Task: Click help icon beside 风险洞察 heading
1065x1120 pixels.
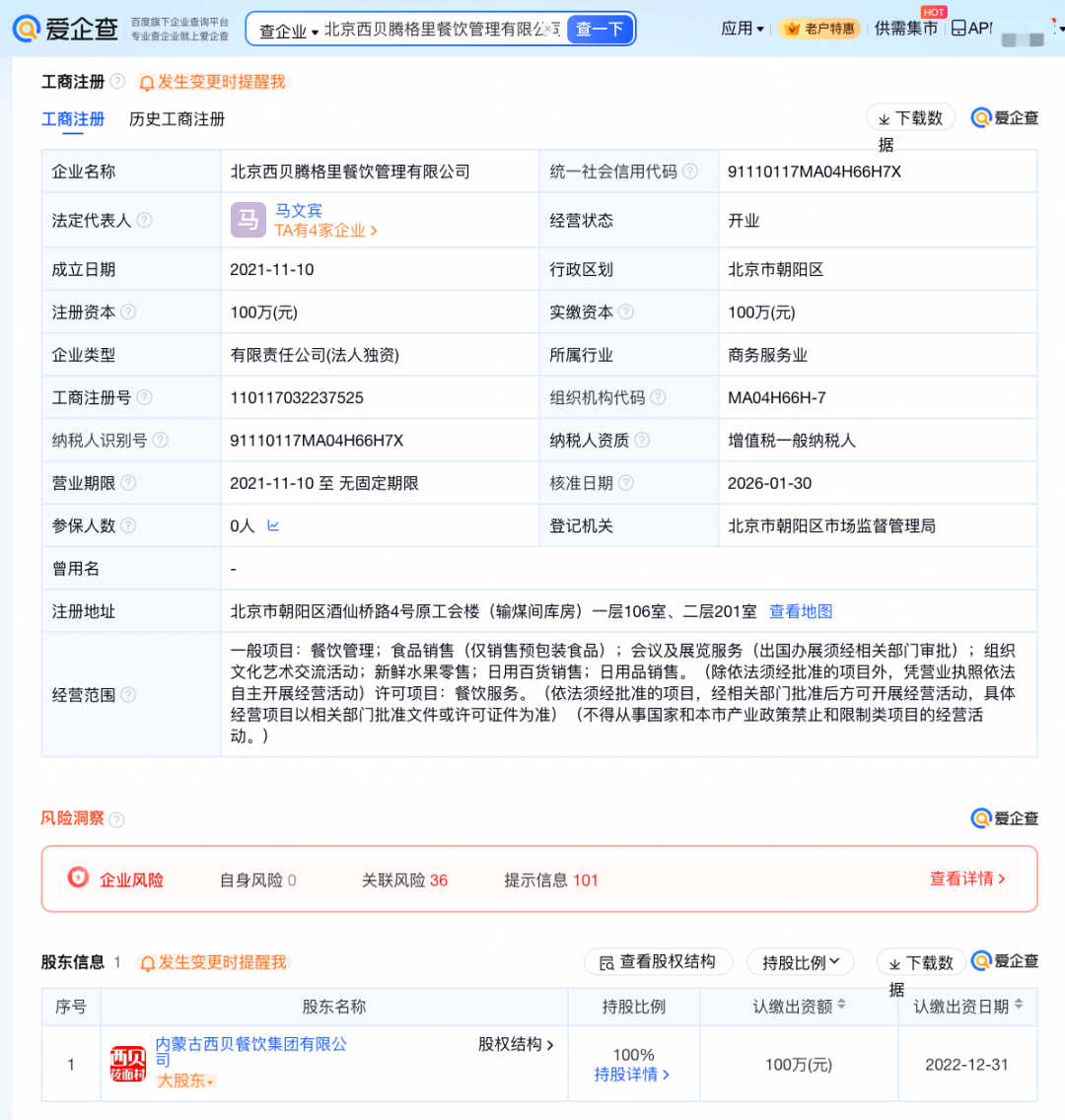Action: (x=116, y=819)
